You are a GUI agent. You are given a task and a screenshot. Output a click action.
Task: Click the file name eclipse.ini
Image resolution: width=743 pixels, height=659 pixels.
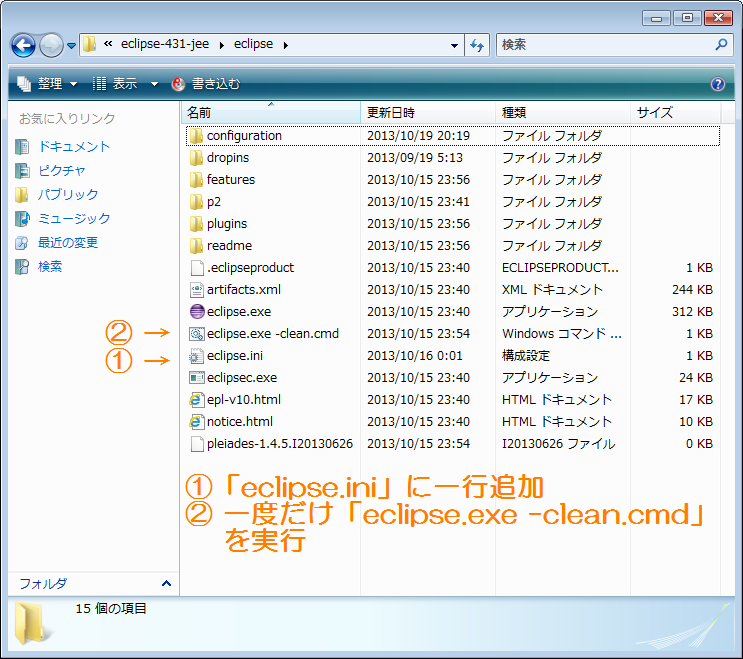(235, 355)
